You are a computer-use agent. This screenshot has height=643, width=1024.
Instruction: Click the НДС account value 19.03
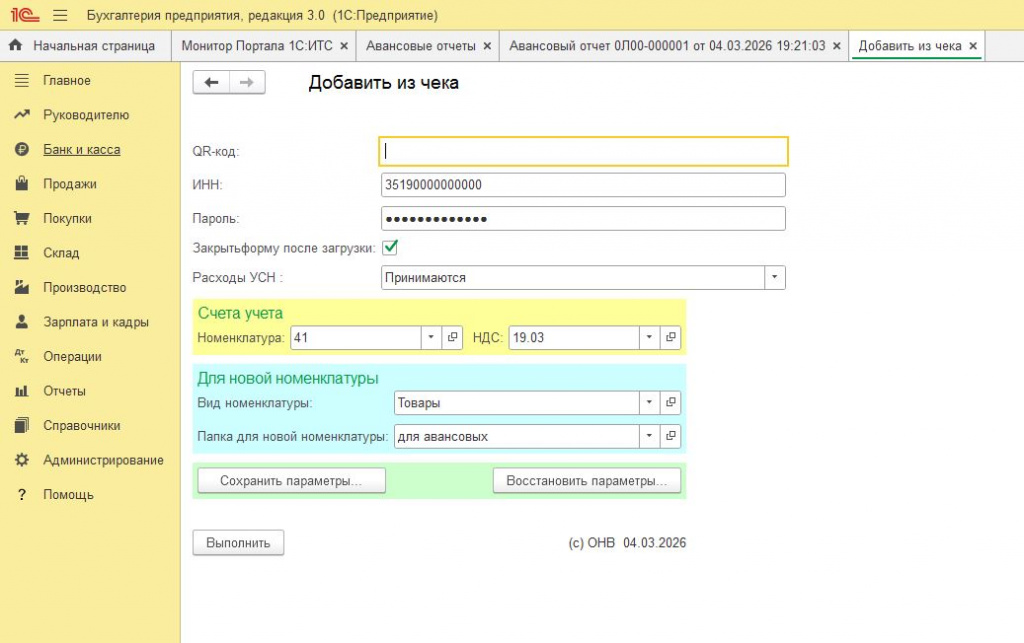coord(574,337)
